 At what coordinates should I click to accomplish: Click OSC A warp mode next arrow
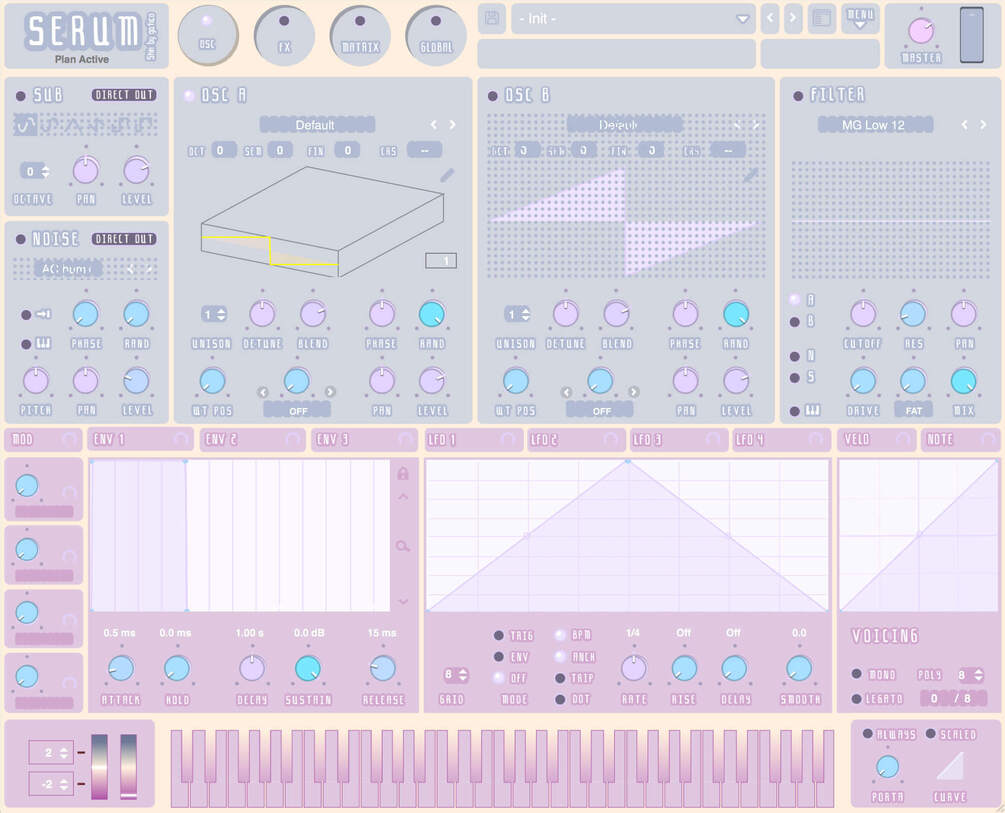(329, 392)
